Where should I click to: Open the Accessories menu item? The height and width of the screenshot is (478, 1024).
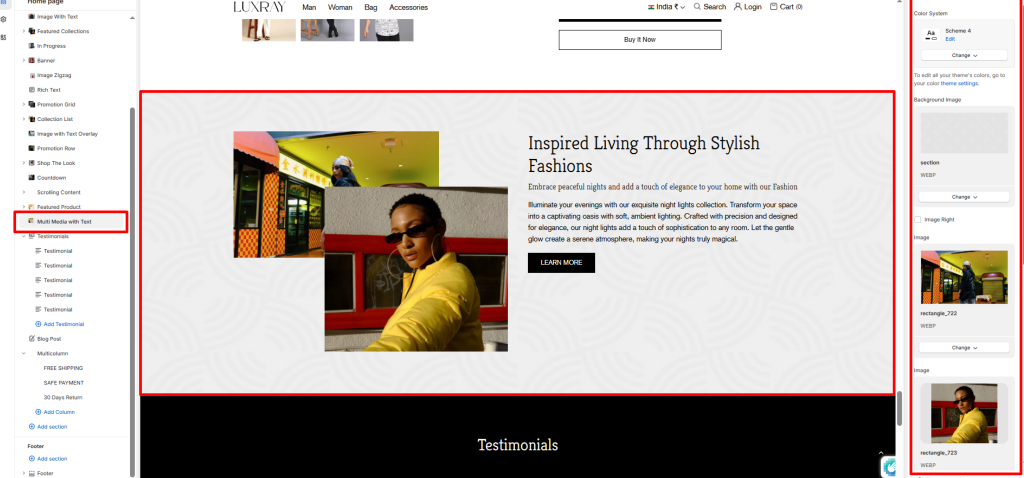(x=409, y=7)
